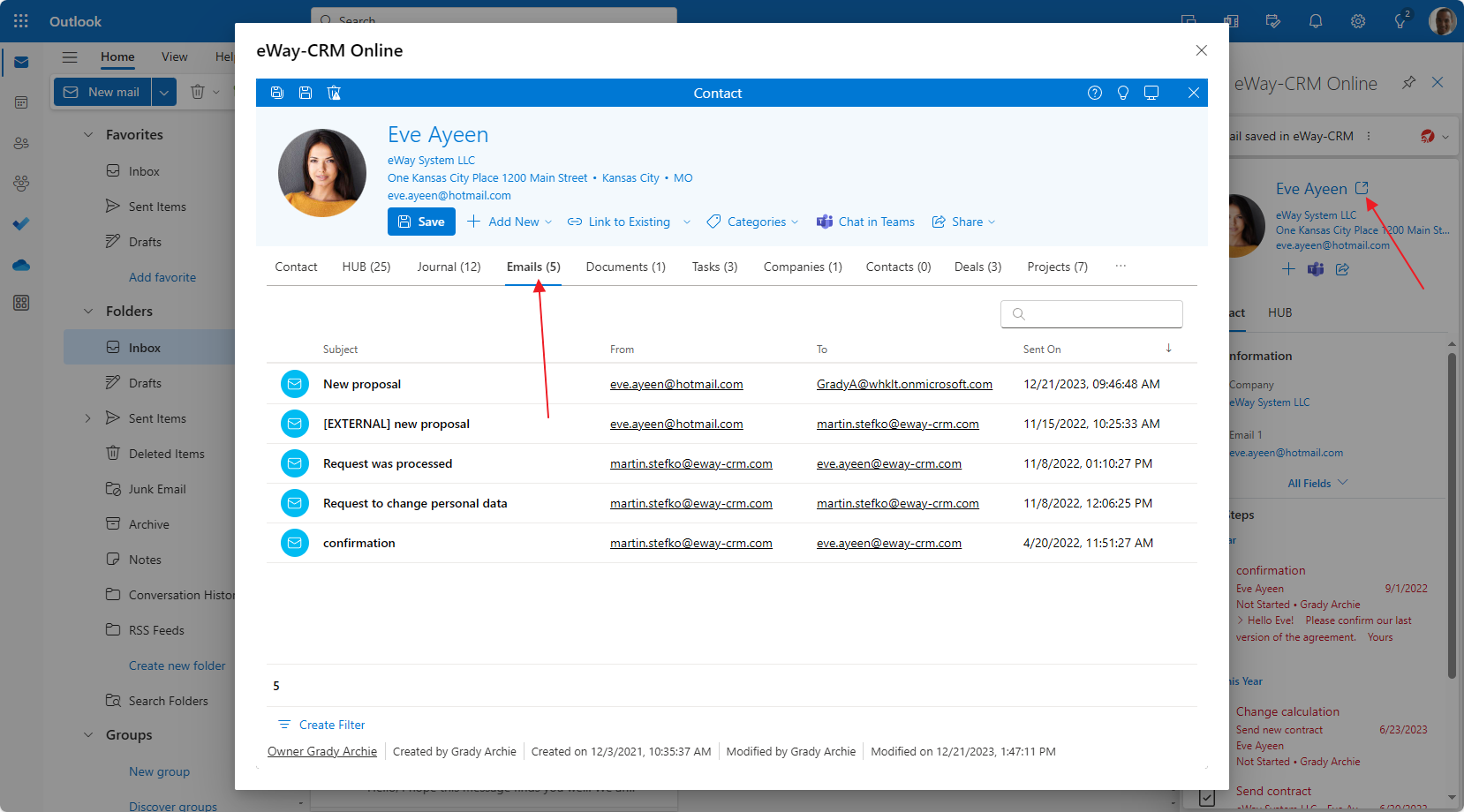Pin the eWay-CRM Online side pane
Image resolution: width=1464 pixels, height=812 pixels.
coord(1409,82)
